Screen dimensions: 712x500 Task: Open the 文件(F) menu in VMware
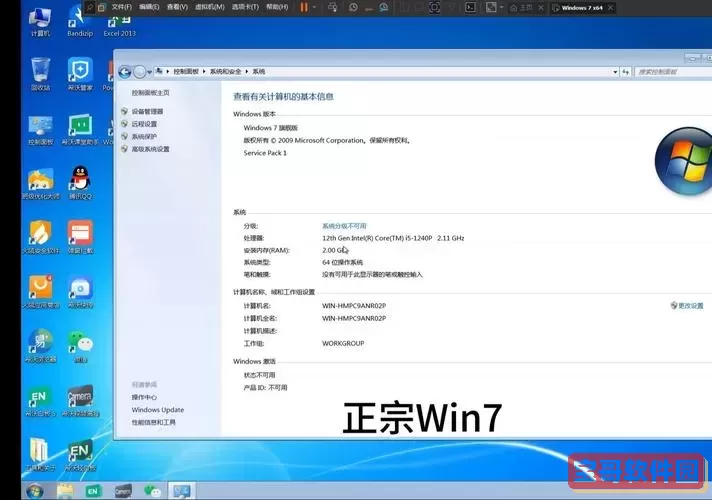(121, 7)
